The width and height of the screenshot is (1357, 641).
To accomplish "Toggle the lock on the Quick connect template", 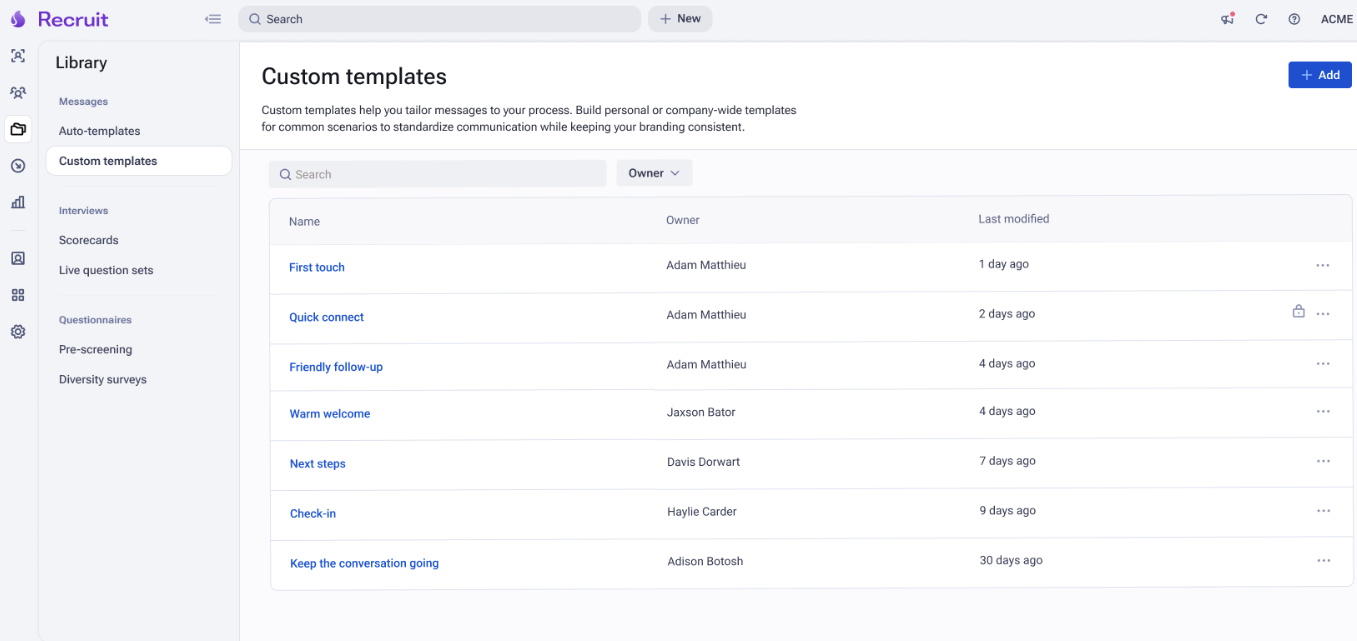I will [1298, 311].
